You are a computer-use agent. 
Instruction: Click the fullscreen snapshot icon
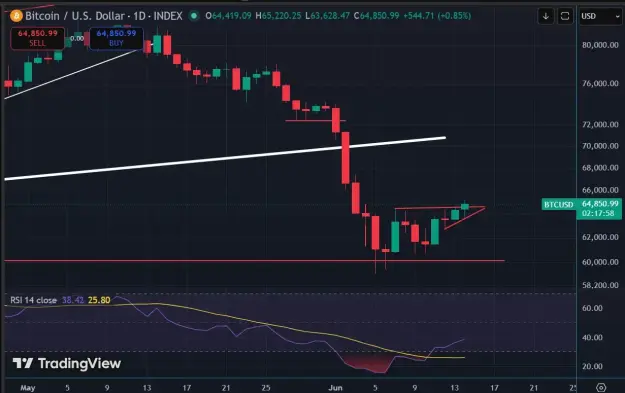point(565,16)
